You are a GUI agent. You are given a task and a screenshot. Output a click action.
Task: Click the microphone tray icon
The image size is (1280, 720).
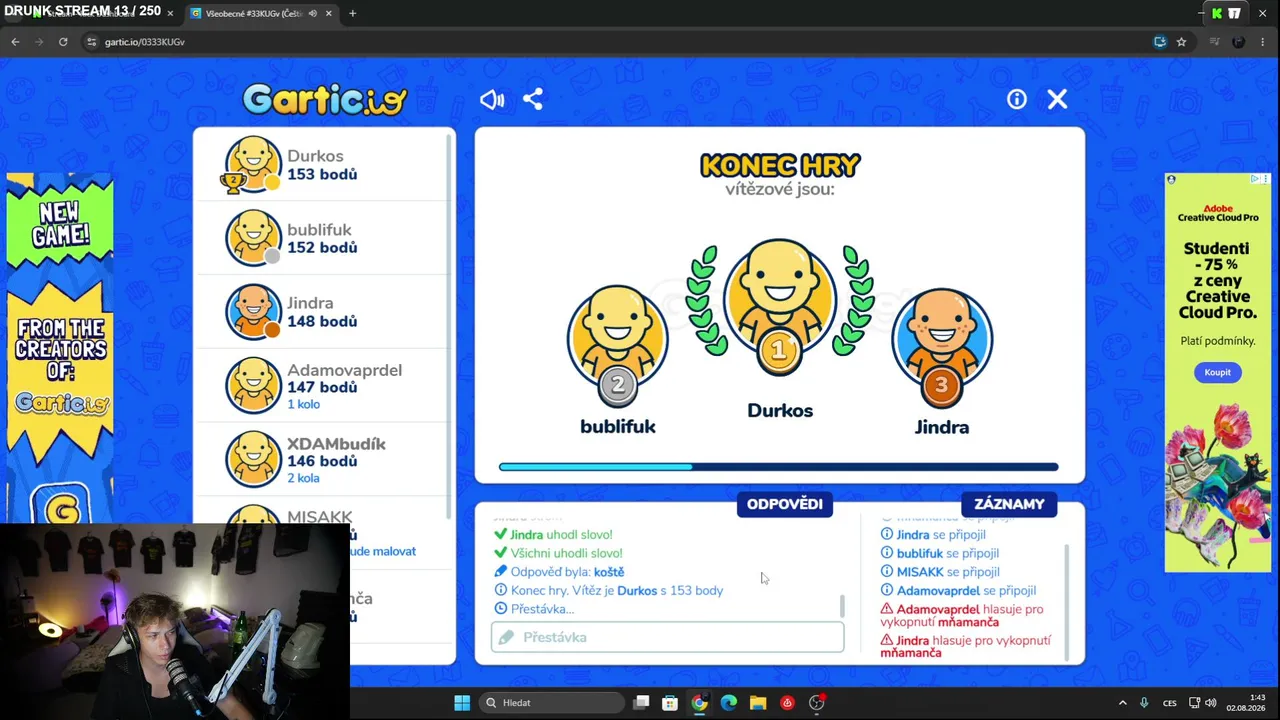click(1144, 703)
